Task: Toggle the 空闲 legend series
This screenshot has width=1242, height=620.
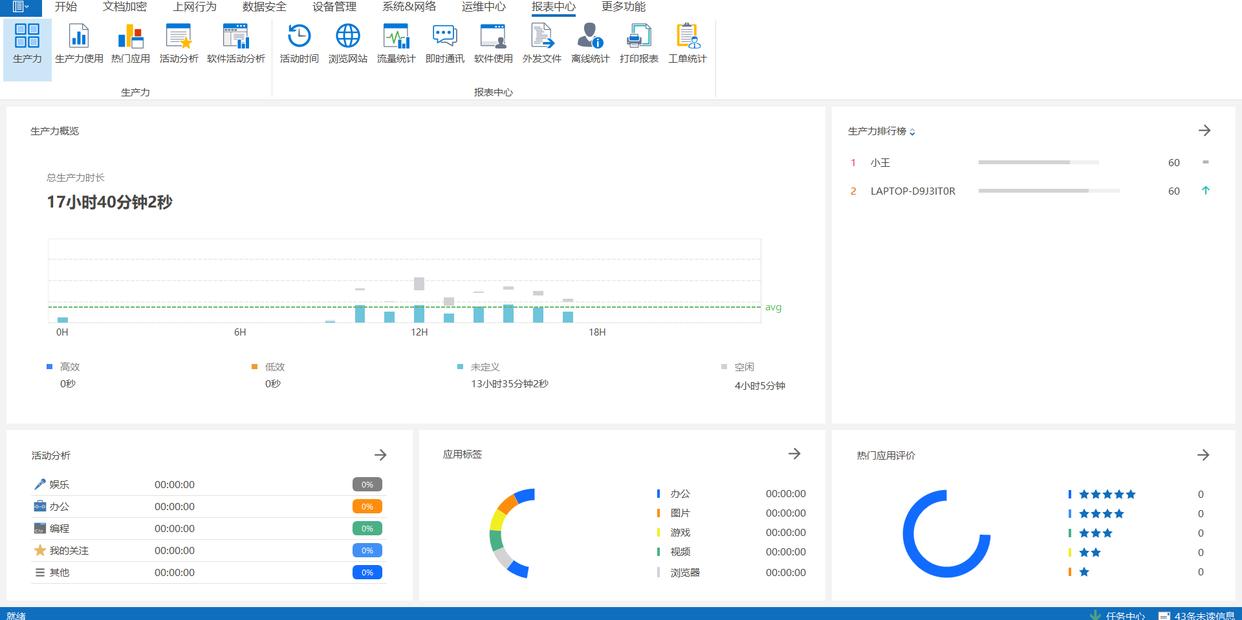Action: [x=743, y=367]
